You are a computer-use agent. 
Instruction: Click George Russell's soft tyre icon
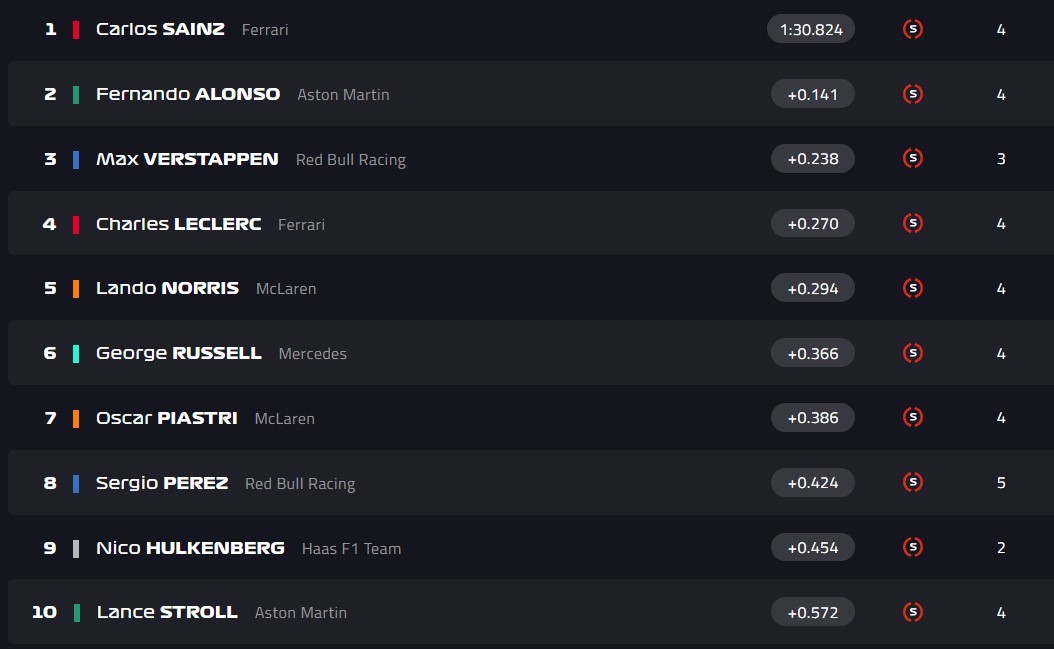pyautogui.click(x=912, y=353)
